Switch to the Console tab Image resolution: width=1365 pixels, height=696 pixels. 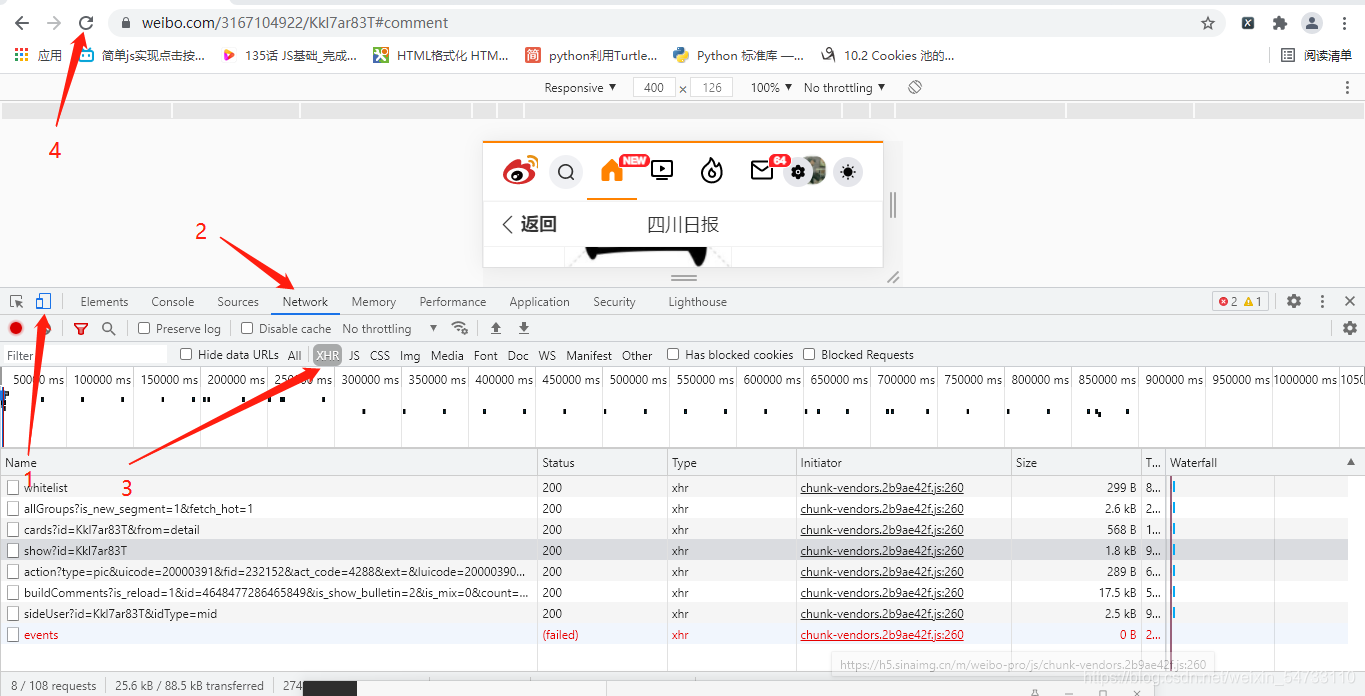click(x=173, y=301)
